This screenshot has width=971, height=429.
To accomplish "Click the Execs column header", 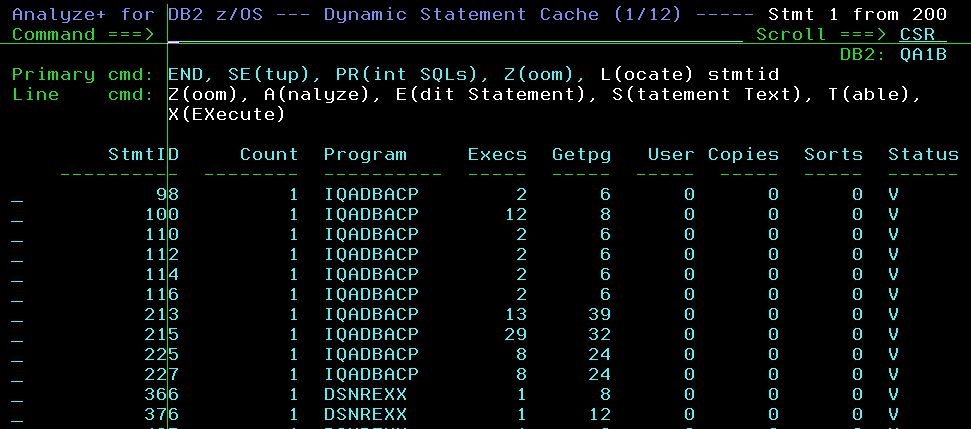I will tap(497, 155).
